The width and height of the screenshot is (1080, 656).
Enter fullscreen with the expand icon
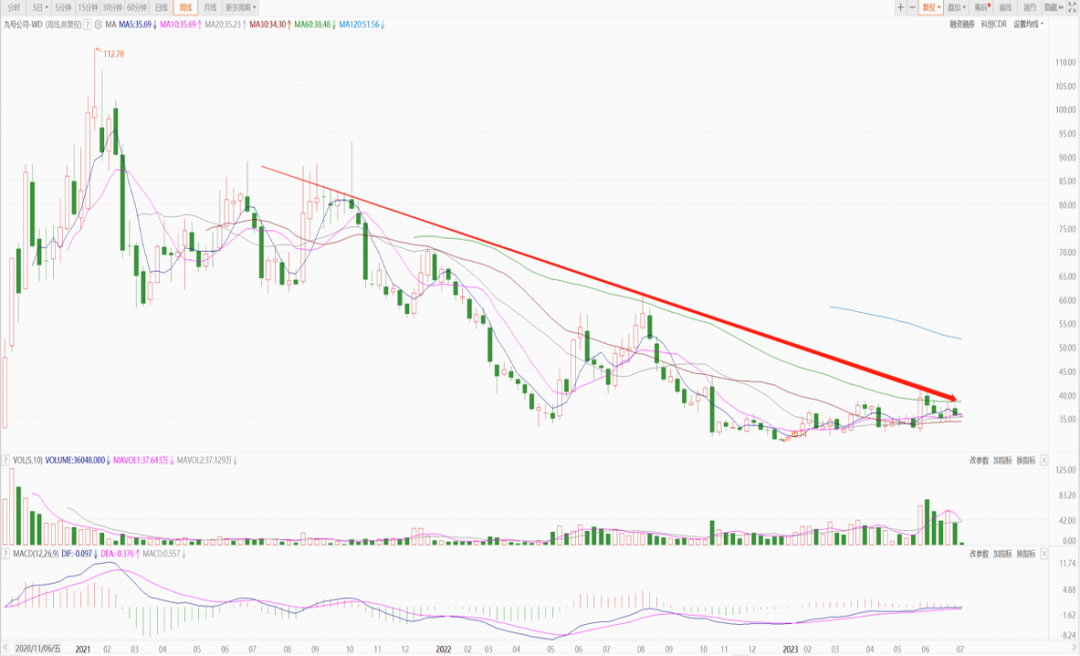pyautogui.click(x=1072, y=8)
